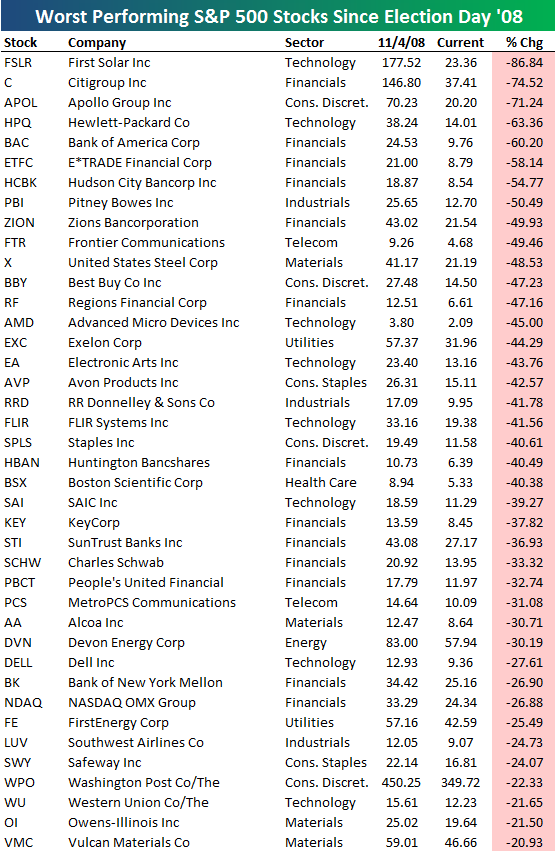555x853 pixels.
Task: Click Advanced Micro Devices Inc name
Action: coord(153,323)
